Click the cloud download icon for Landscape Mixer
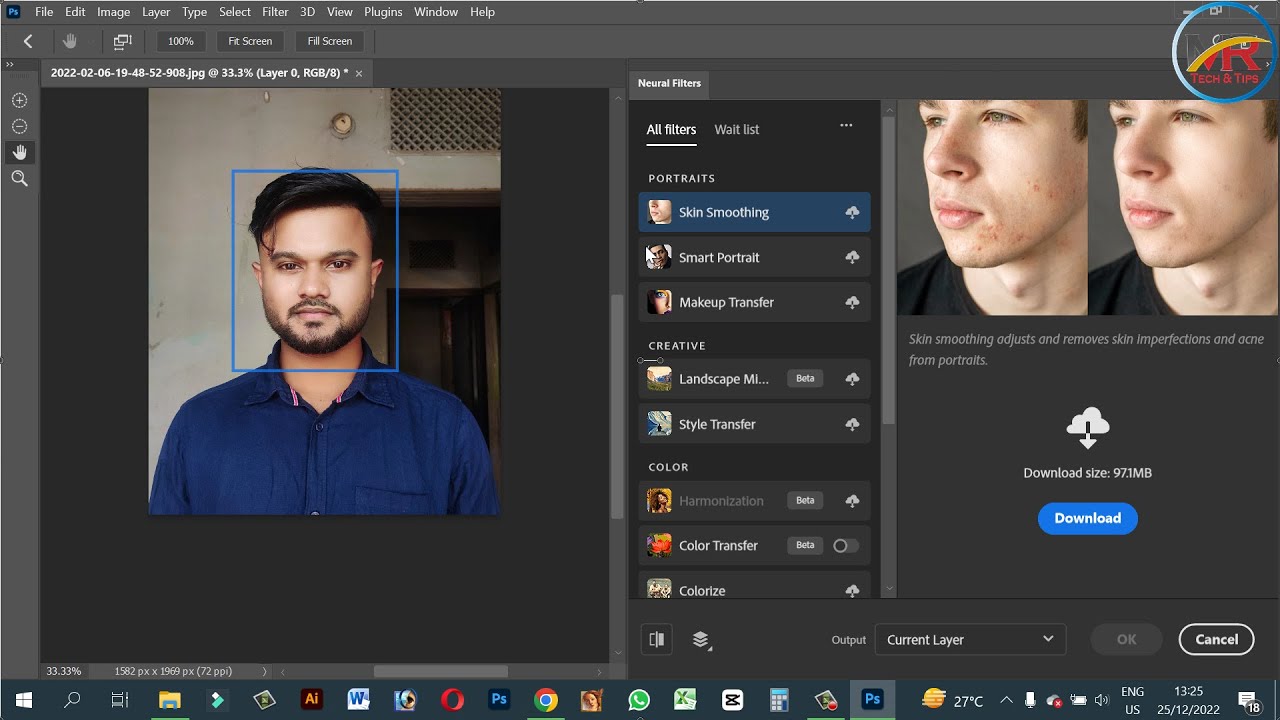 tap(852, 378)
